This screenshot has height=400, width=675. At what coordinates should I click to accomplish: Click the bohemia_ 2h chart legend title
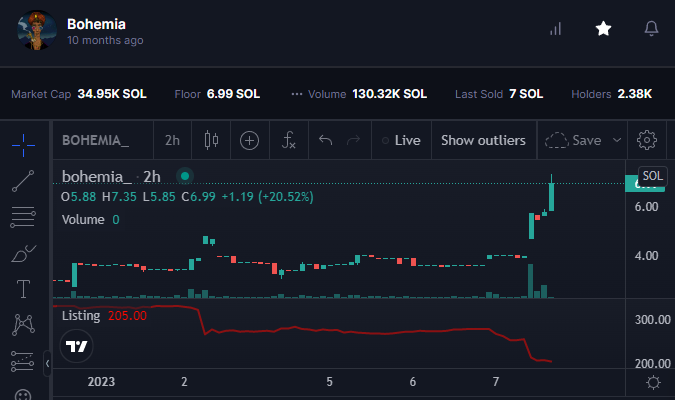pyautogui.click(x=111, y=177)
